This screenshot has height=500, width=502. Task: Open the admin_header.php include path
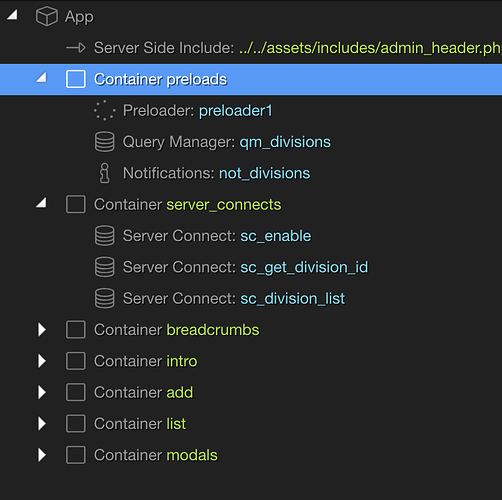(x=370, y=48)
